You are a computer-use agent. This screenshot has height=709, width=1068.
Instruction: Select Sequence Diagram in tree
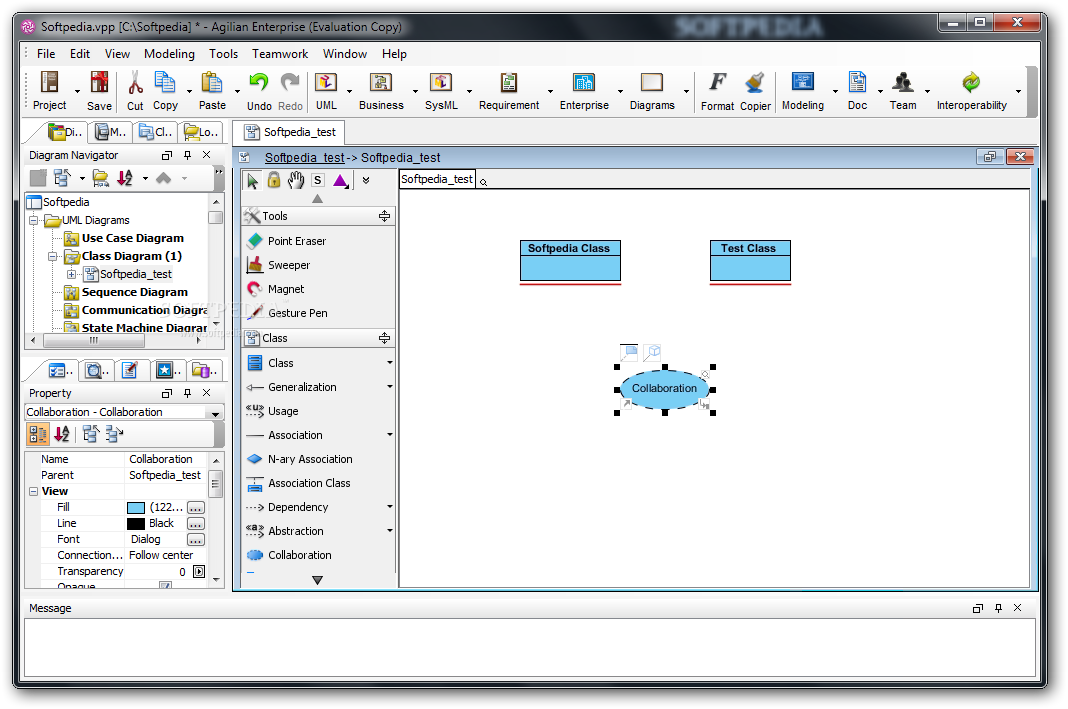134,292
